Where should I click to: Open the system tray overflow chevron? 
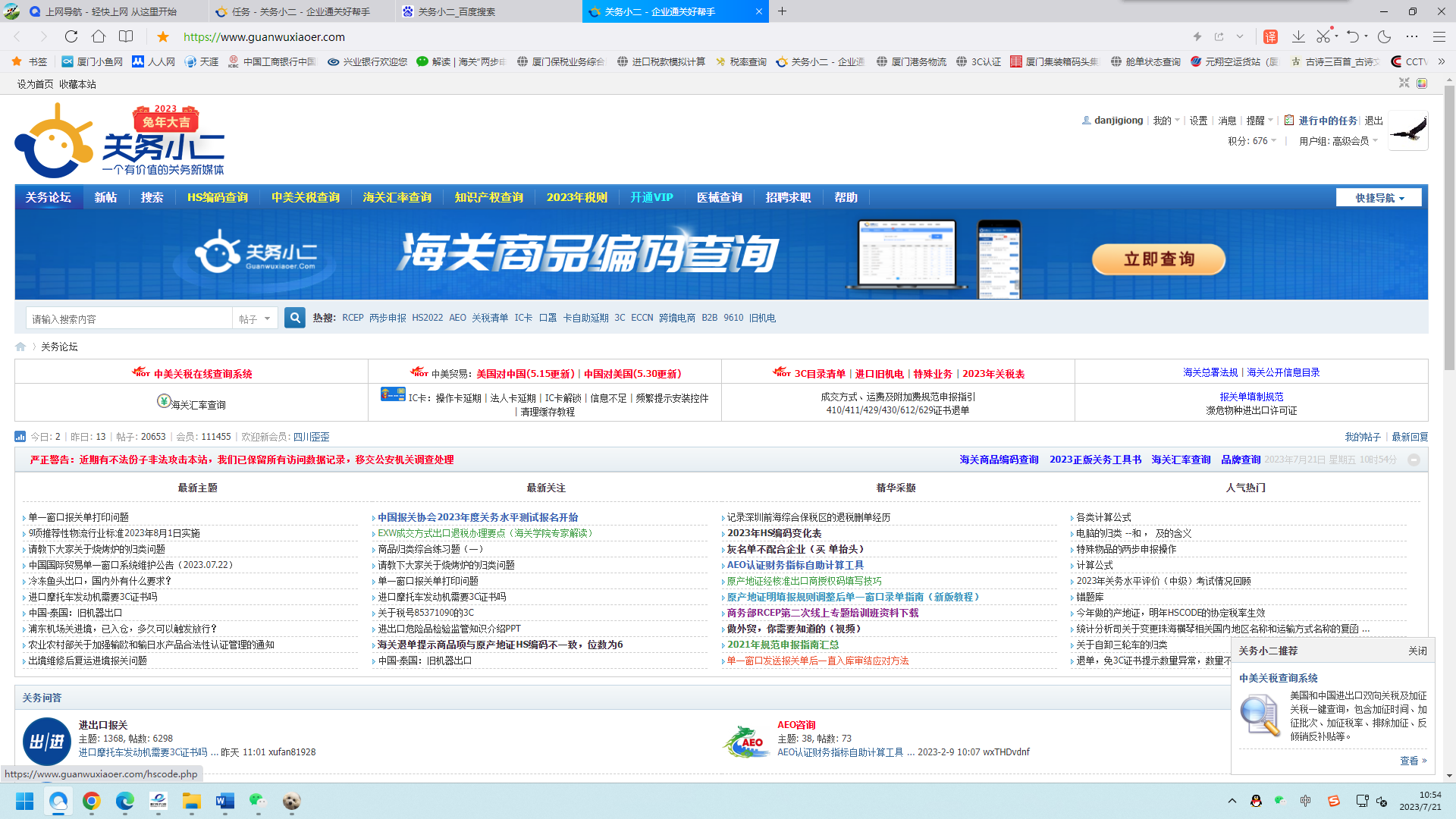tap(1232, 801)
